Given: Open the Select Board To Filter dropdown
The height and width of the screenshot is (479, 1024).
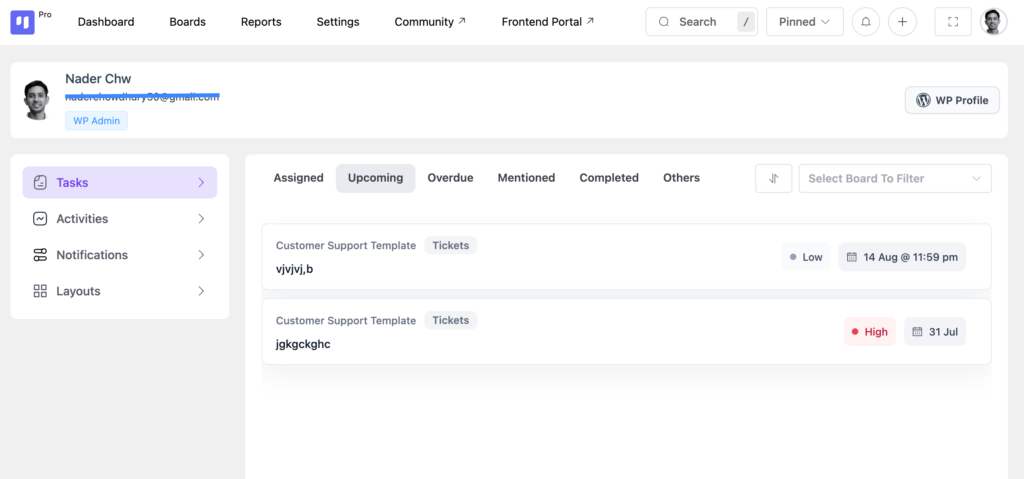Looking at the screenshot, I should click(895, 178).
